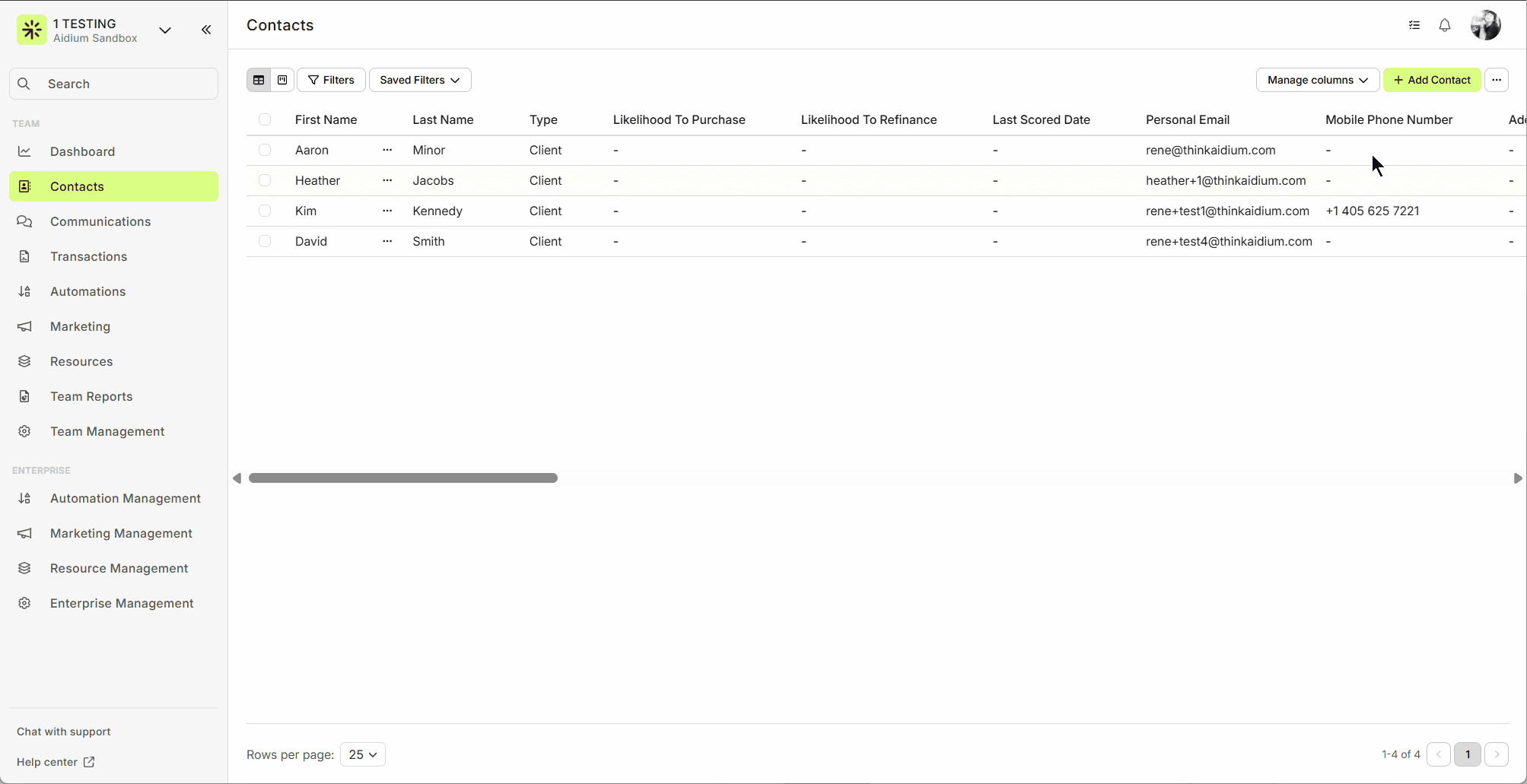Click the horizontal table scrollbar thumb

pos(403,478)
